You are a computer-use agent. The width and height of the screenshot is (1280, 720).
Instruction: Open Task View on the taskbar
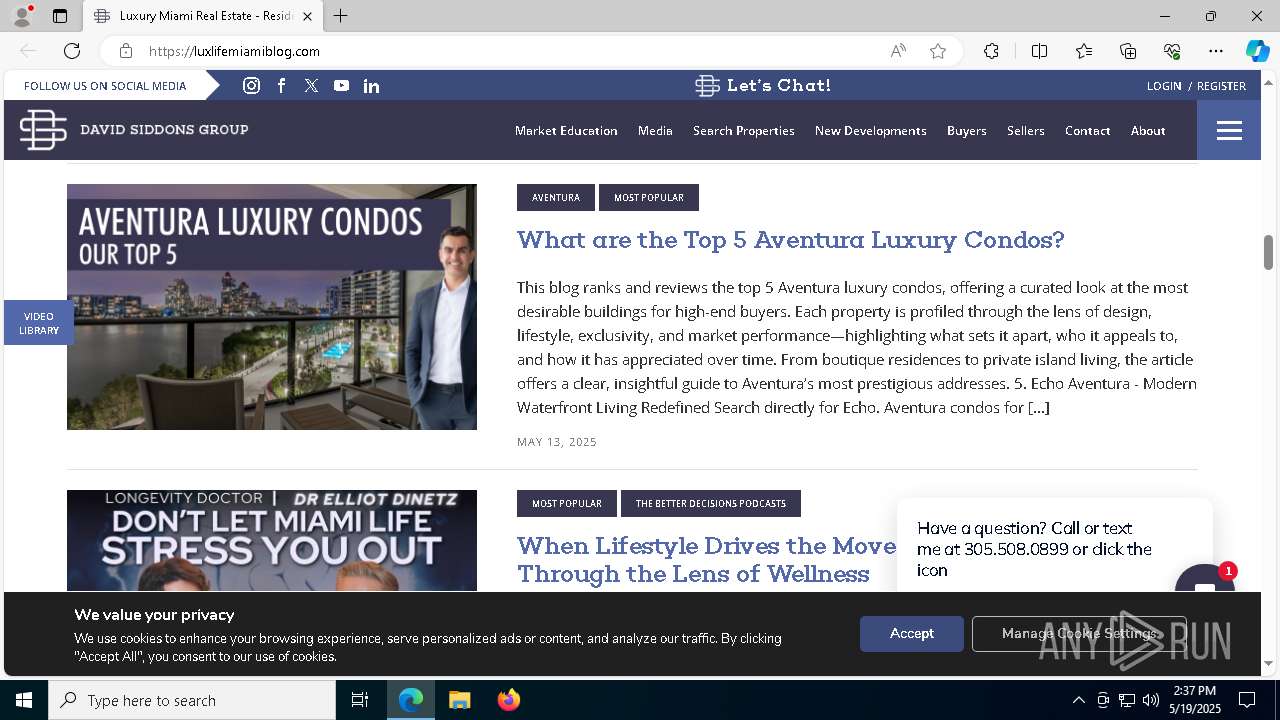360,700
